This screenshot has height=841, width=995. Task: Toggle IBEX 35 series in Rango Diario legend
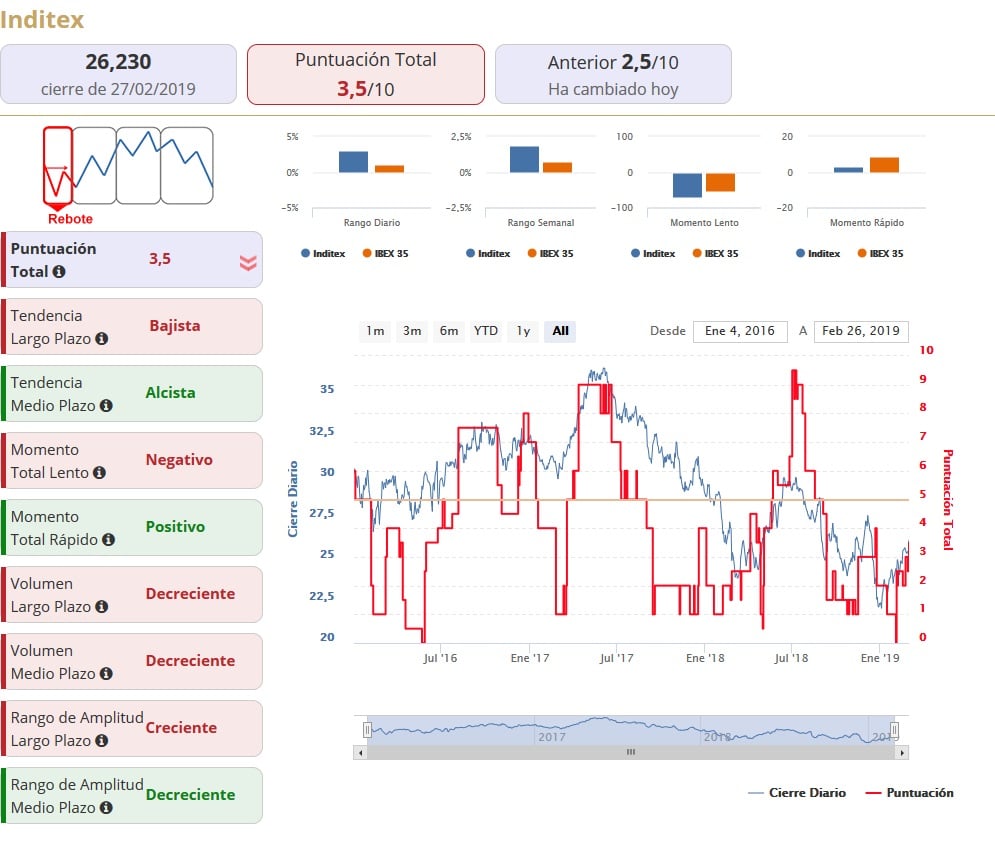click(385, 253)
